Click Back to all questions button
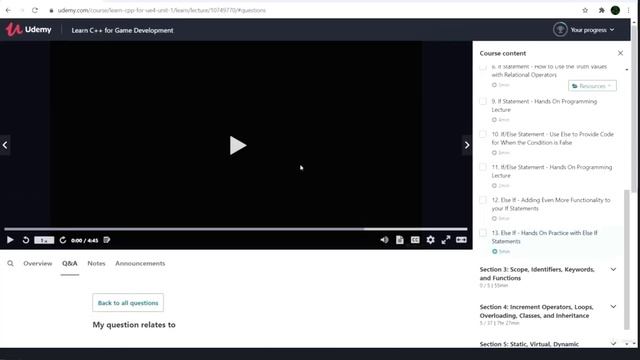The width and height of the screenshot is (640, 360). click(128, 303)
